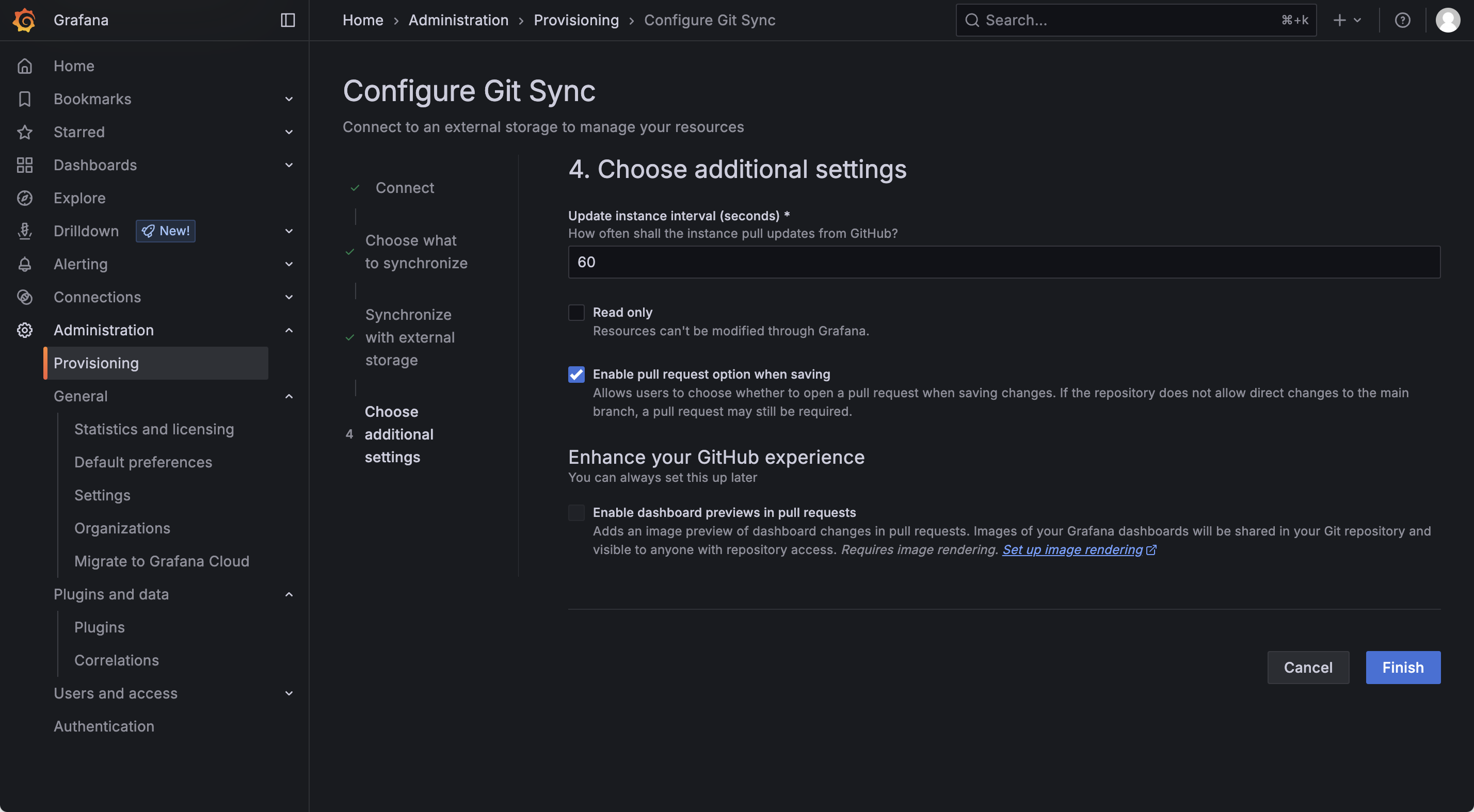This screenshot has height=812, width=1474.
Task: Focus the top Search box
Action: 1136,20
